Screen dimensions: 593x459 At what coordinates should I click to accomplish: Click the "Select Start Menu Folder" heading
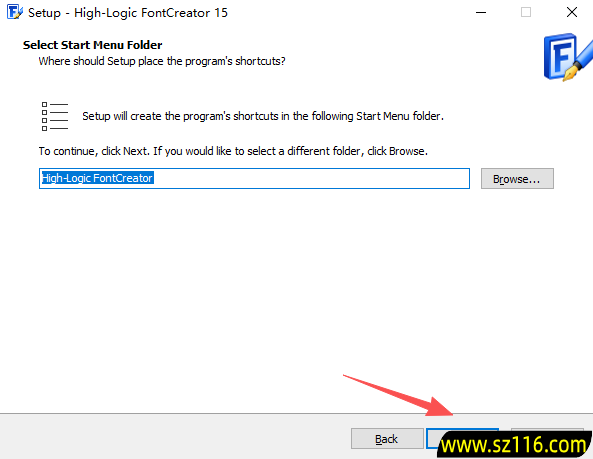(x=92, y=45)
